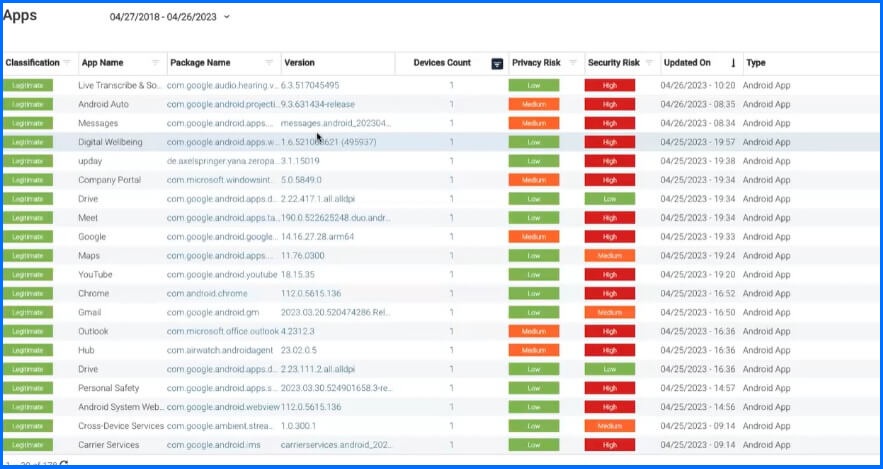883x469 pixels.
Task: Click Drive version 2.23.111.2.all.alldpi
Action: point(318,369)
